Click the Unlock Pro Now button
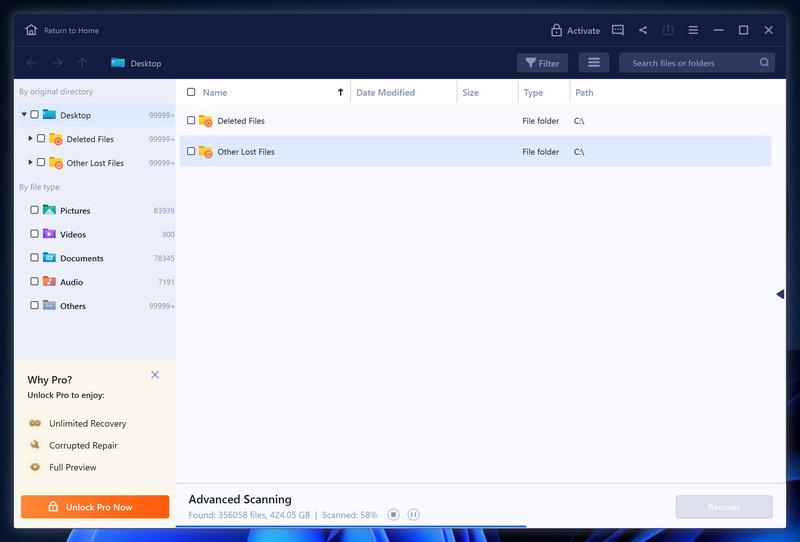The width and height of the screenshot is (800, 542). pyautogui.click(x=91, y=507)
